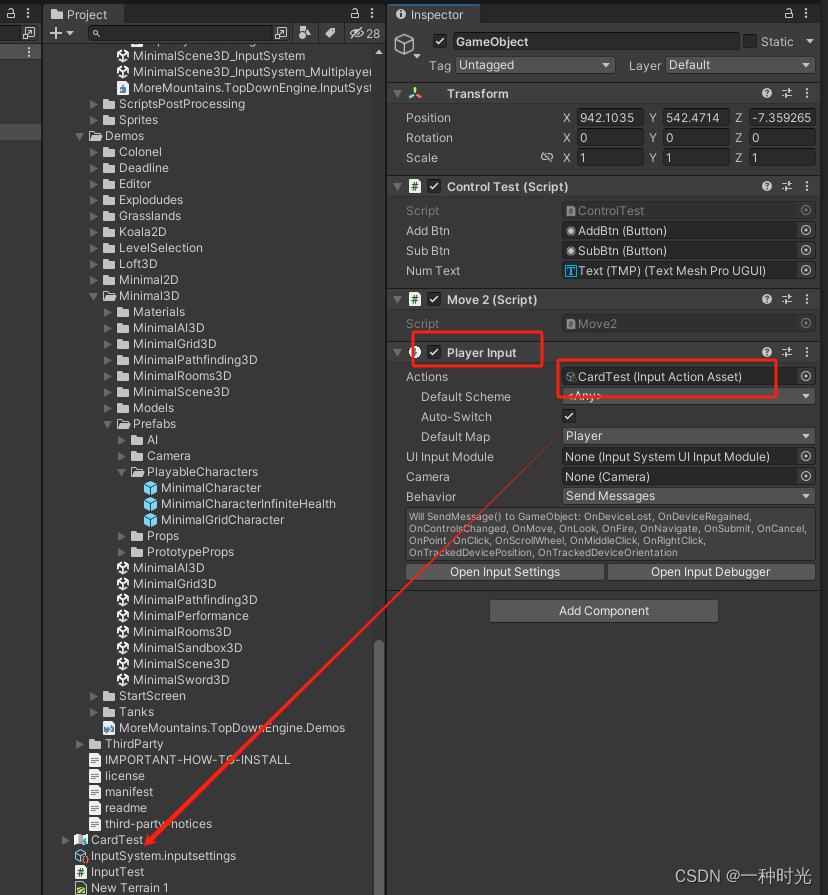The width and height of the screenshot is (828, 895).
Task: Click the GameObject cube icon in Inspector header
Action: coord(404,43)
